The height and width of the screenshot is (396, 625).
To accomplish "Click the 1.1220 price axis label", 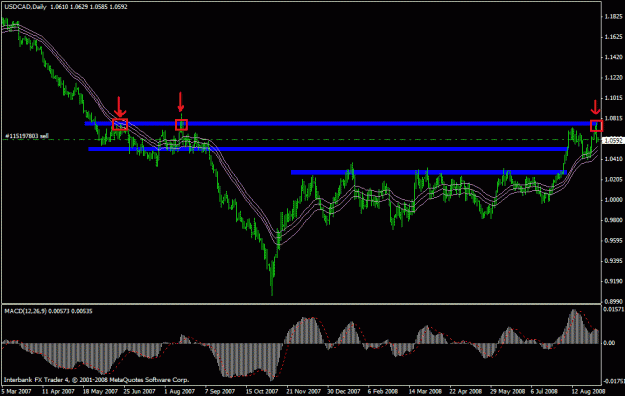I will (x=613, y=77).
